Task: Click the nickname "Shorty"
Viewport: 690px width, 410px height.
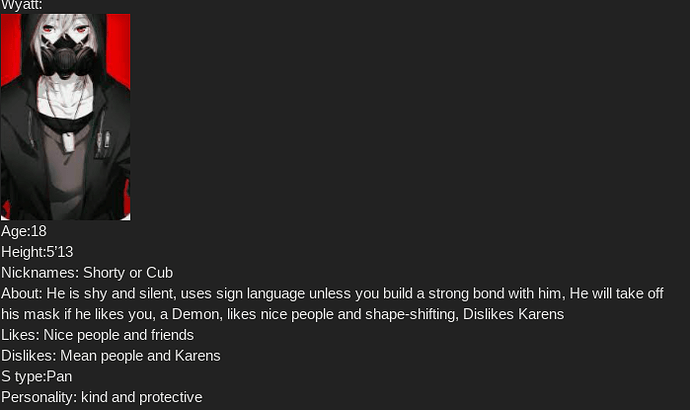Action: 104,273
